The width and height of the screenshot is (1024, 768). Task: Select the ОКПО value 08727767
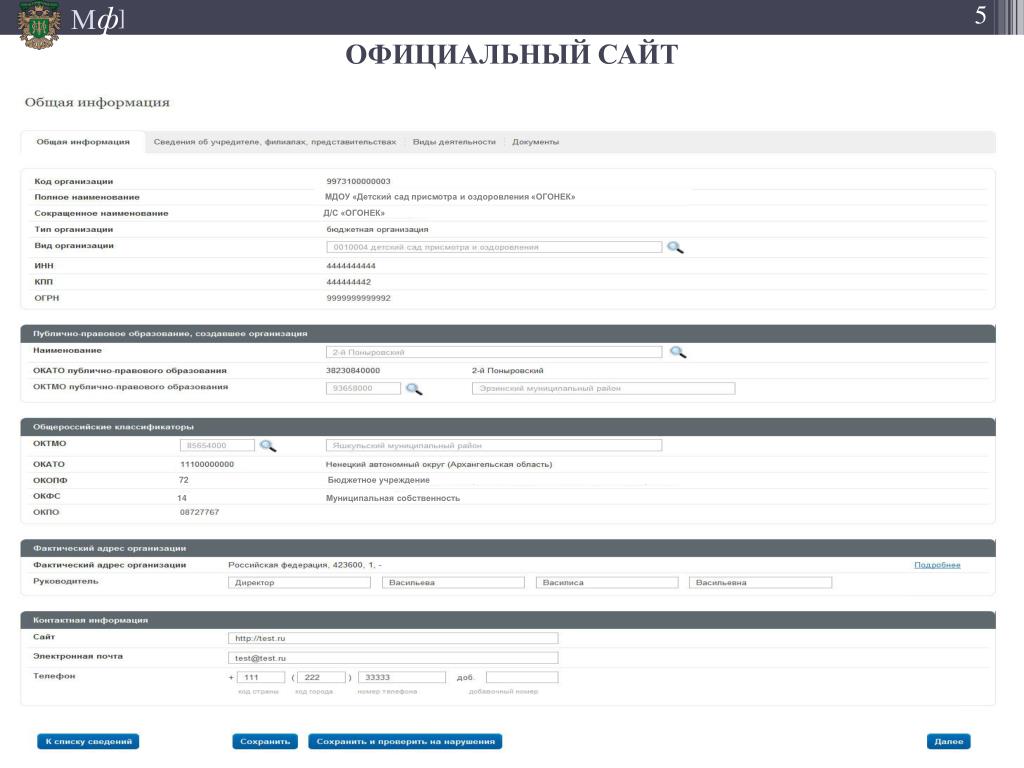point(200,512)
